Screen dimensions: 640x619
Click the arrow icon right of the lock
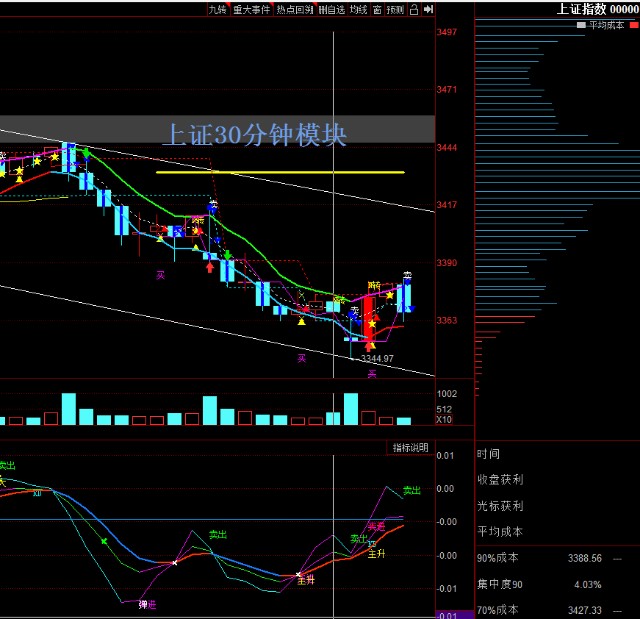[x=428, y=9]
